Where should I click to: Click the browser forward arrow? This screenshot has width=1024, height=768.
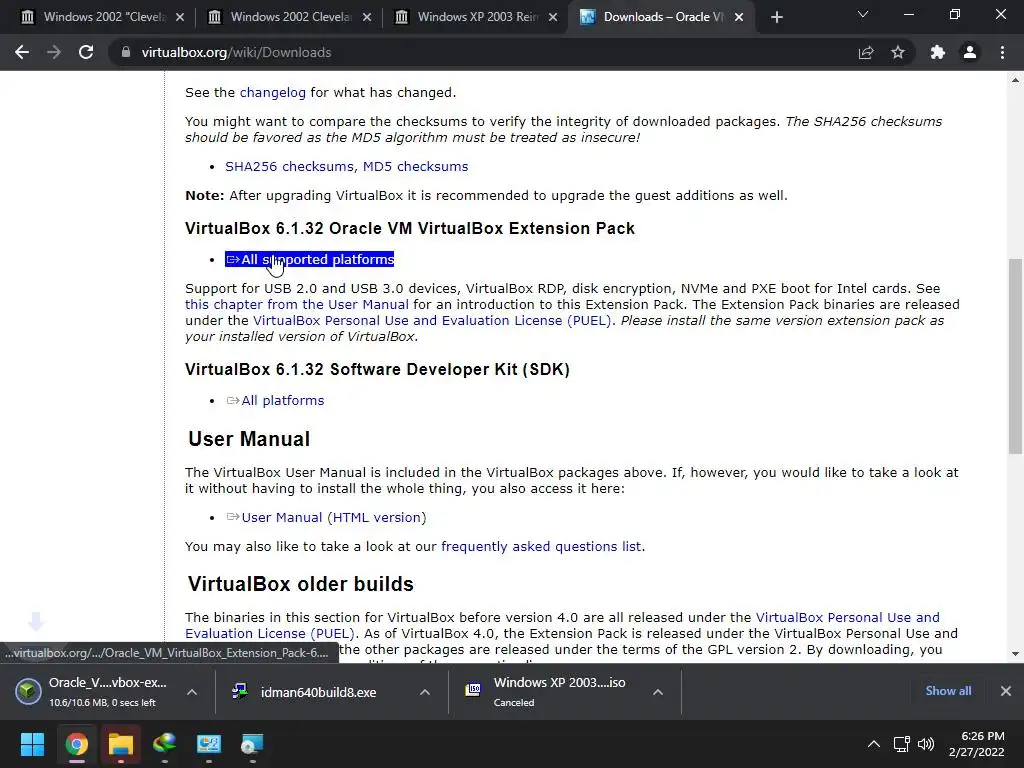(x=54, y=52)
